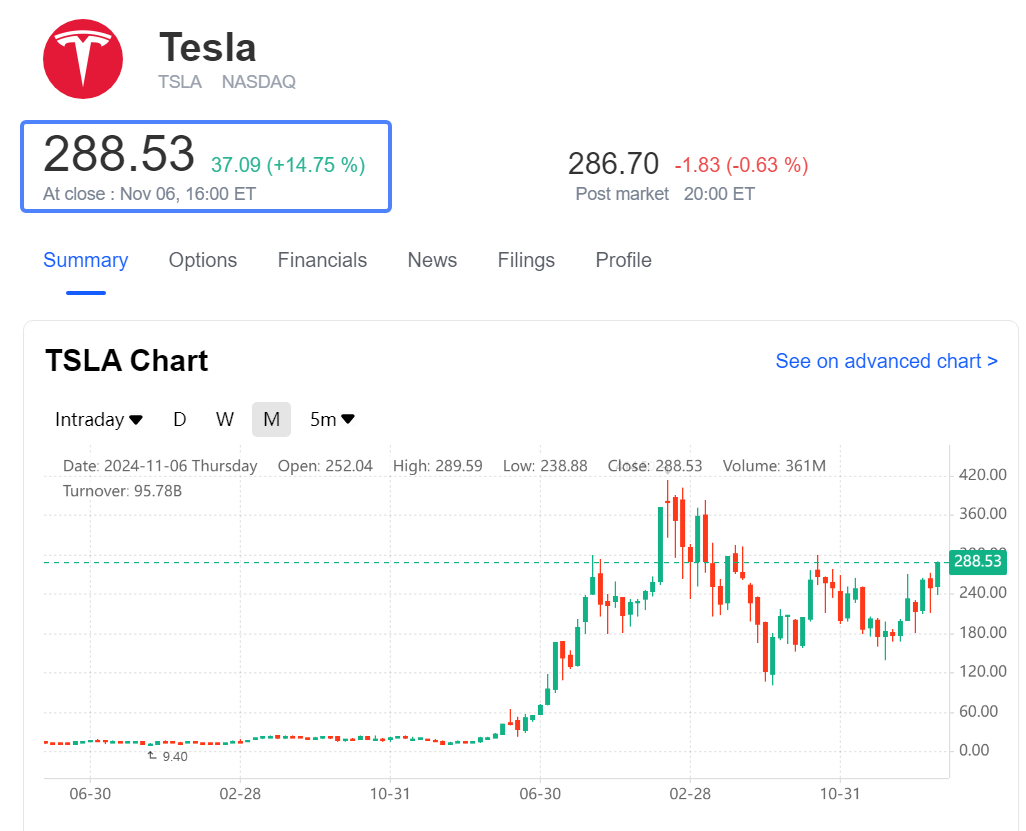The height and width of the screenshot is (831, 1026).
Task: Go to the News tab
Action: [432, 260]
